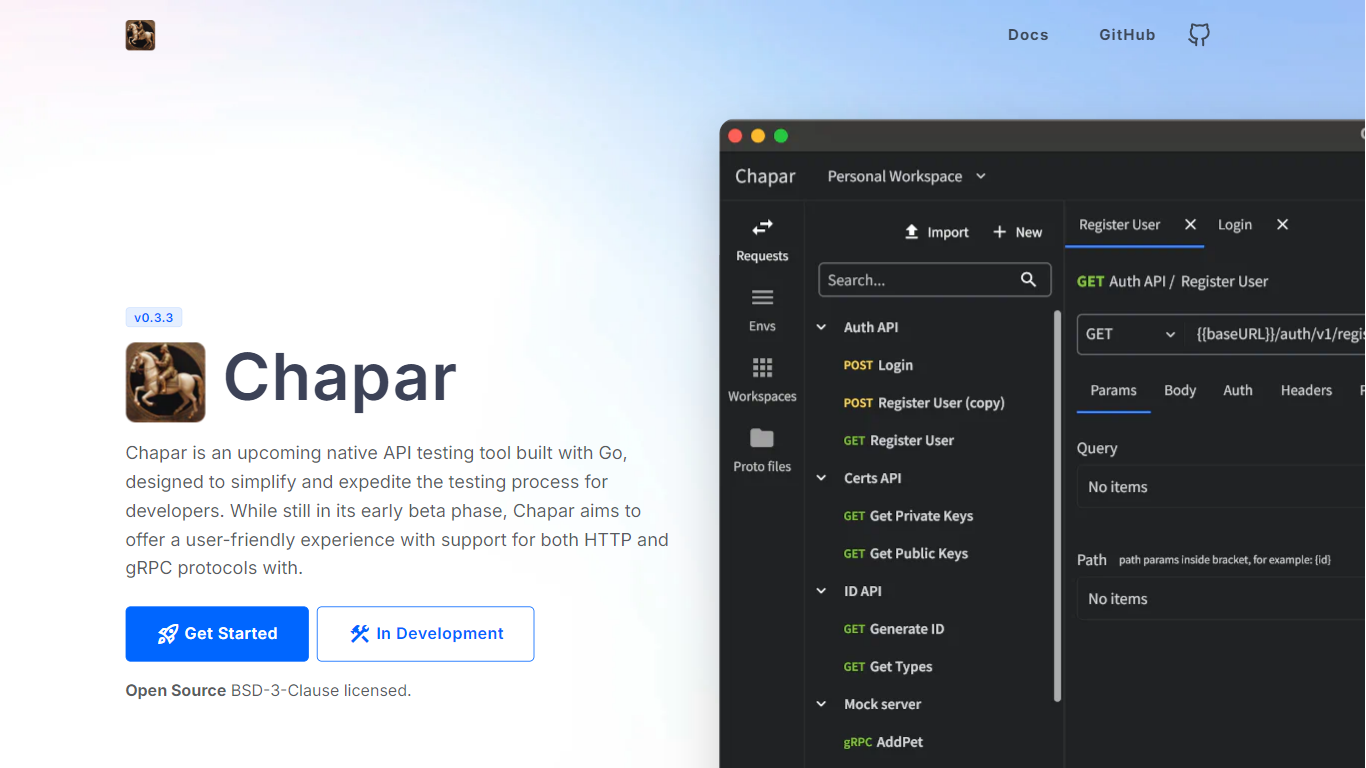Collapse the Certs API group
This screenshot has width=1366, height=768.
[x=822, y=478]
